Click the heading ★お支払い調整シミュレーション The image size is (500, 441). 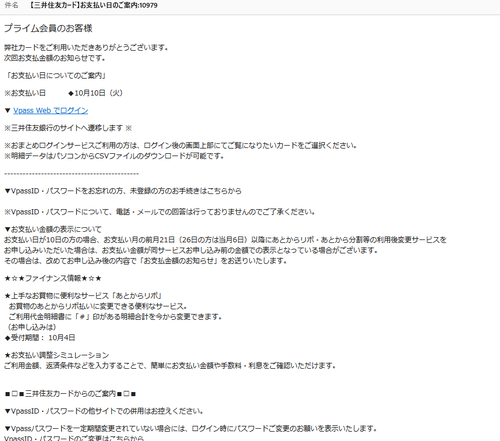[57, 355]
